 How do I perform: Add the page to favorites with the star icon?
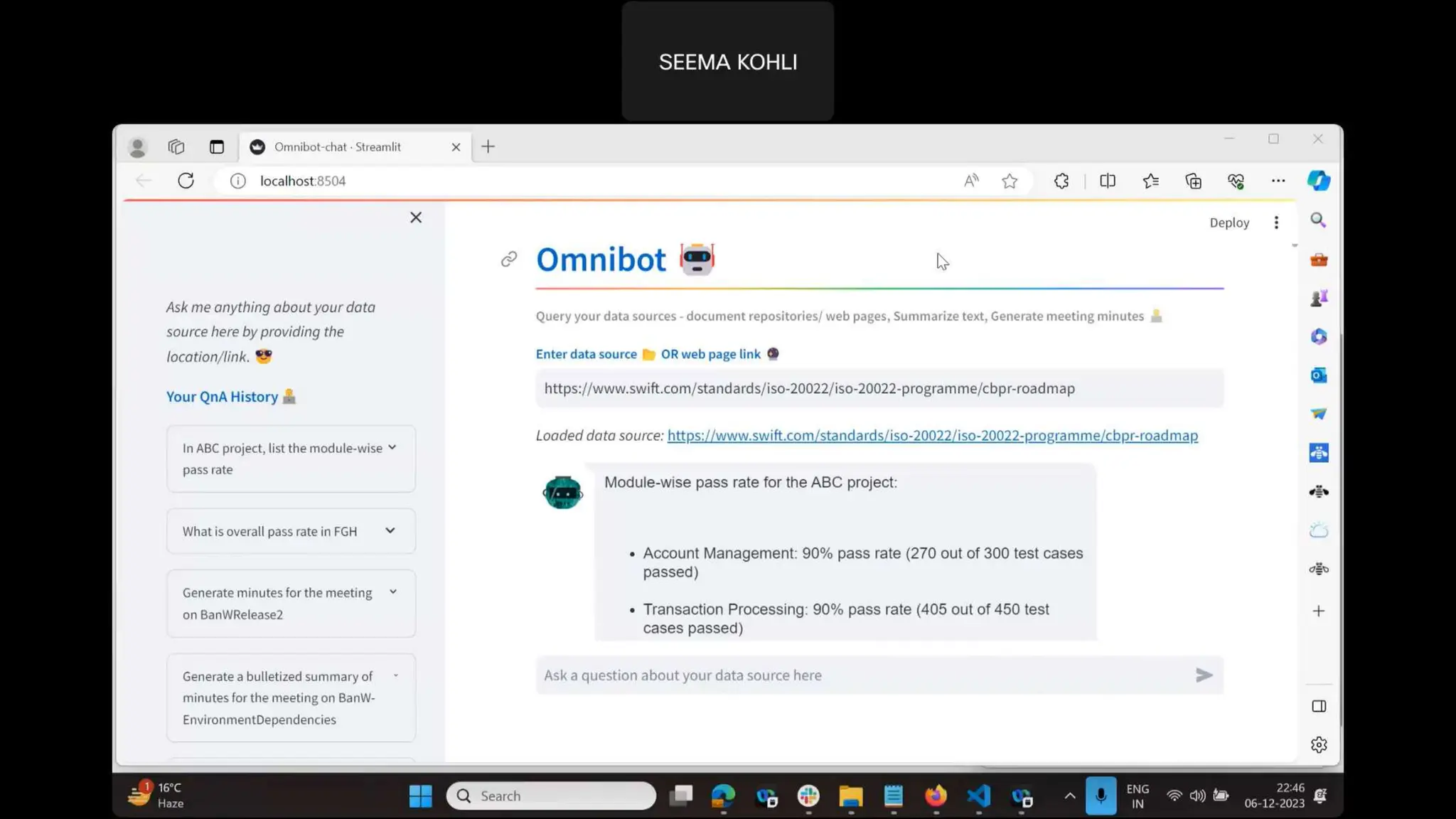pos(1010,181)
